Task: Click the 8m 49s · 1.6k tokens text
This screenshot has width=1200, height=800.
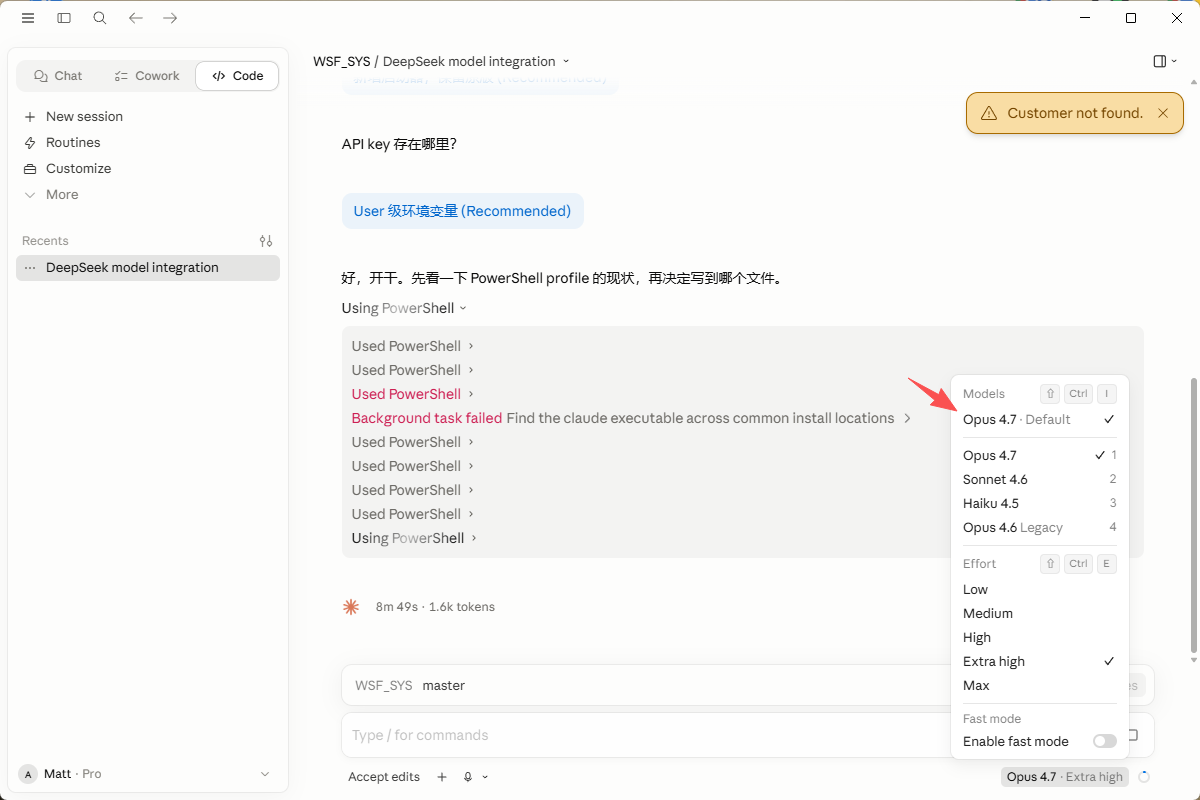Action: [435, 607]
